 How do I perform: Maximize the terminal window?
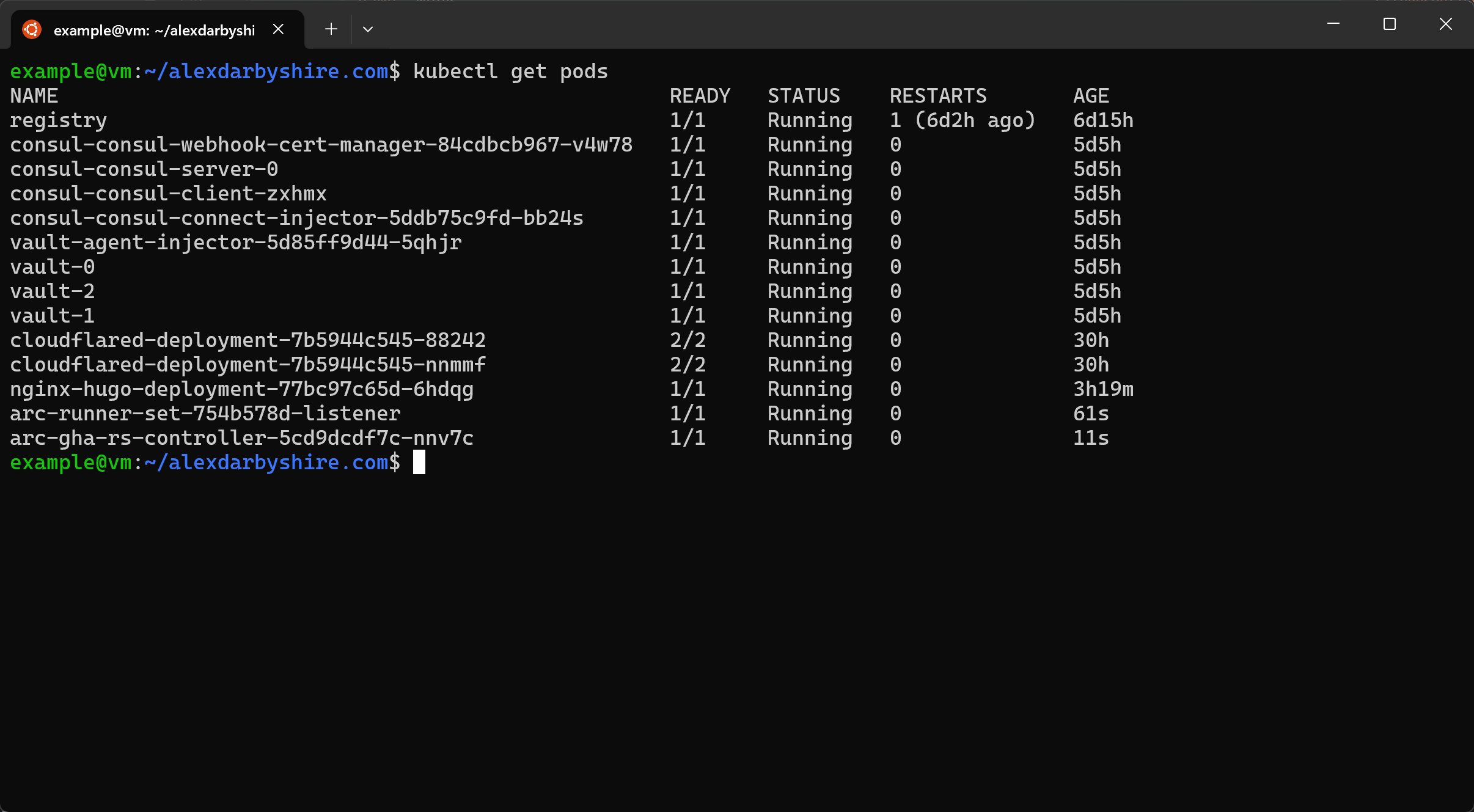1390,24
